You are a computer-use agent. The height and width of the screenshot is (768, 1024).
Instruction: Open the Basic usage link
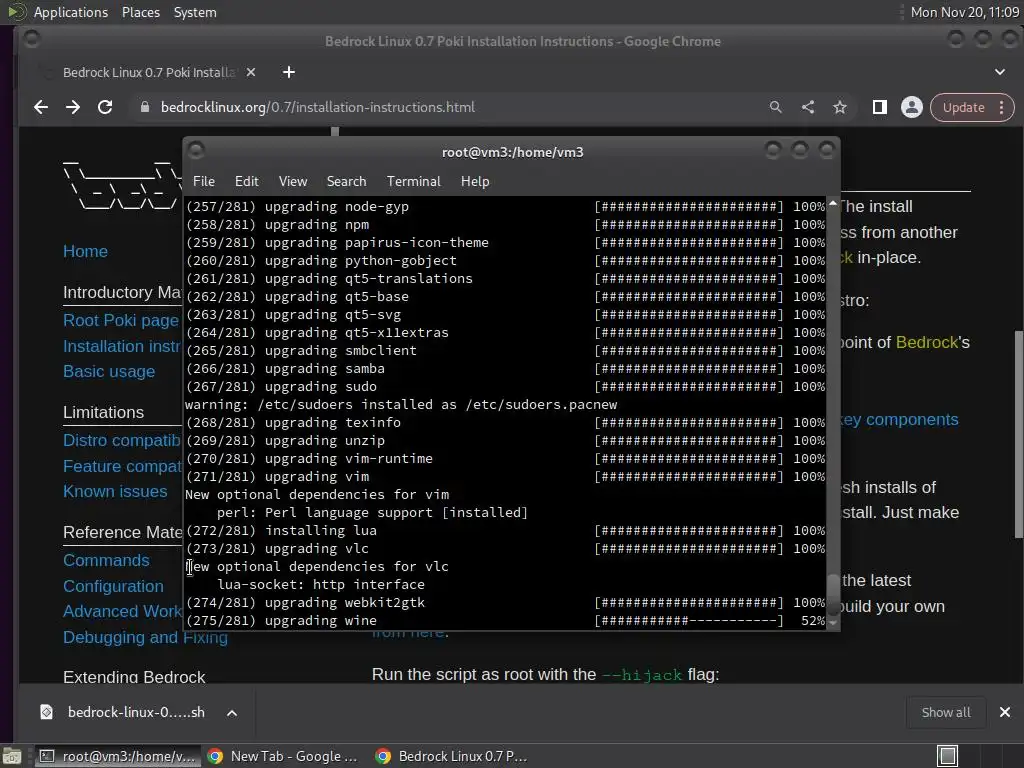(109, 372)
